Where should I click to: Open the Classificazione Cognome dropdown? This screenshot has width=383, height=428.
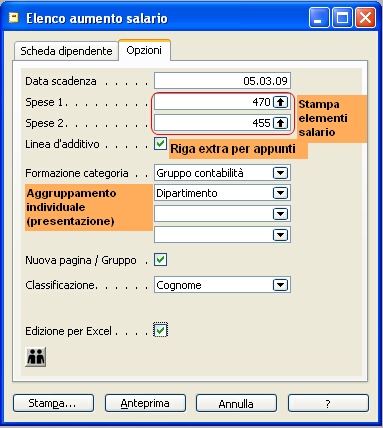pyautogui.click(x=280, y=285)
